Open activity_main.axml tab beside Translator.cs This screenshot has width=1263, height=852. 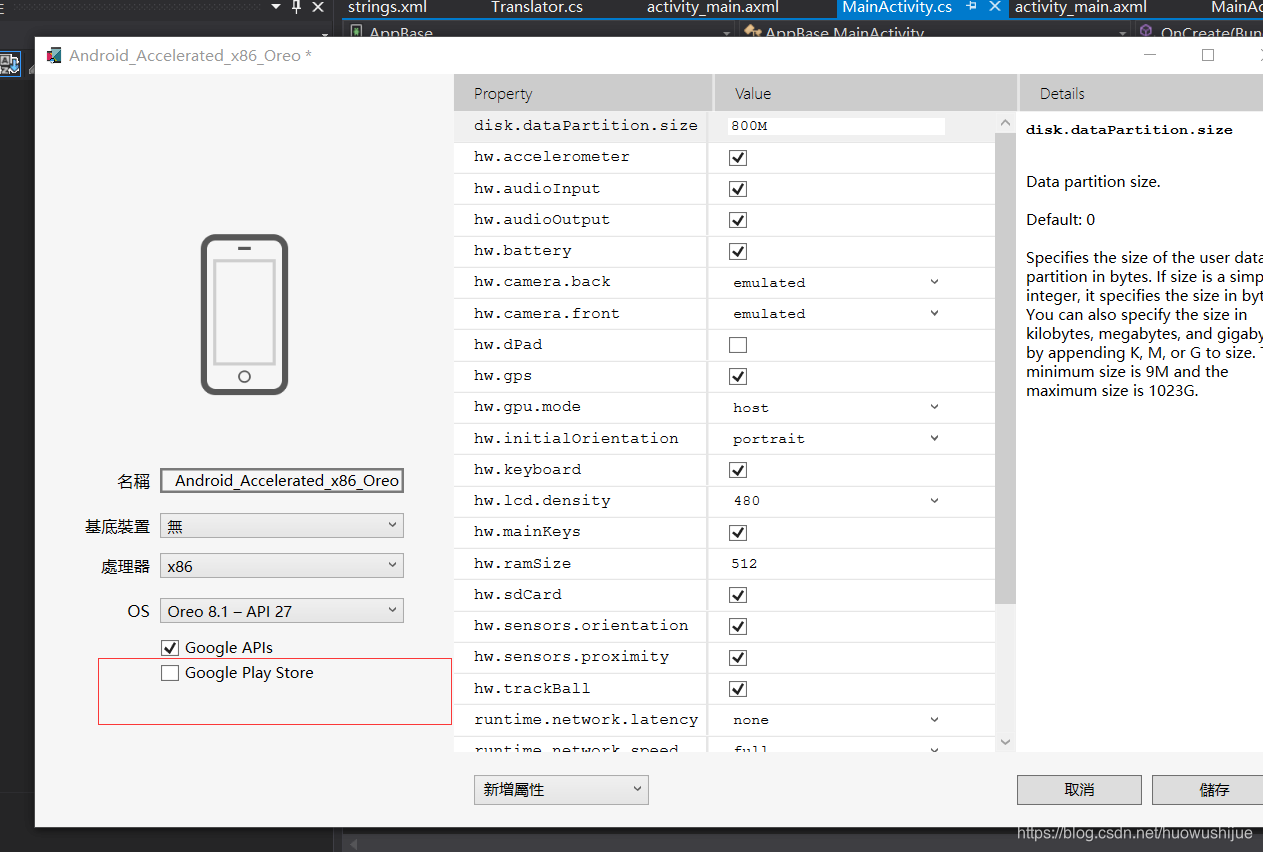tap(713, 7)
